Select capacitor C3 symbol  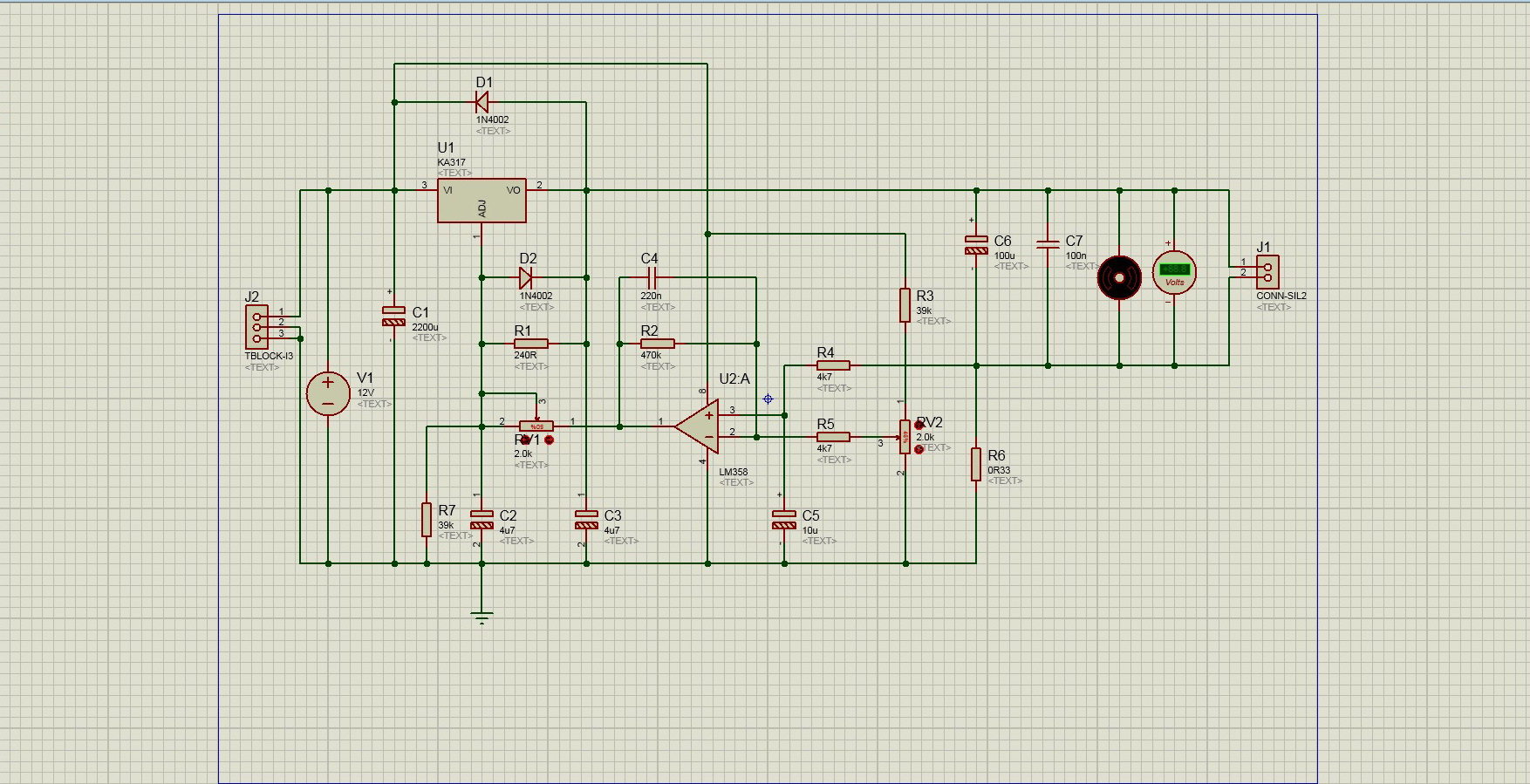coord(586,520)
